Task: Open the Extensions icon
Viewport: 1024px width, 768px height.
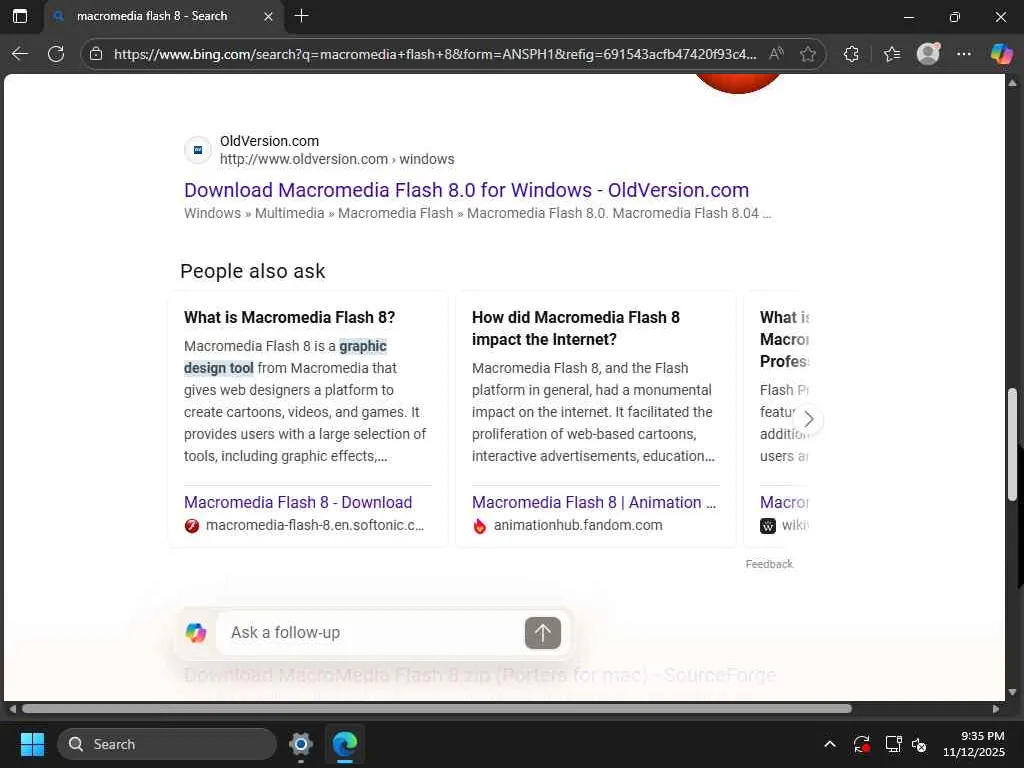Action: coord(851,54)
